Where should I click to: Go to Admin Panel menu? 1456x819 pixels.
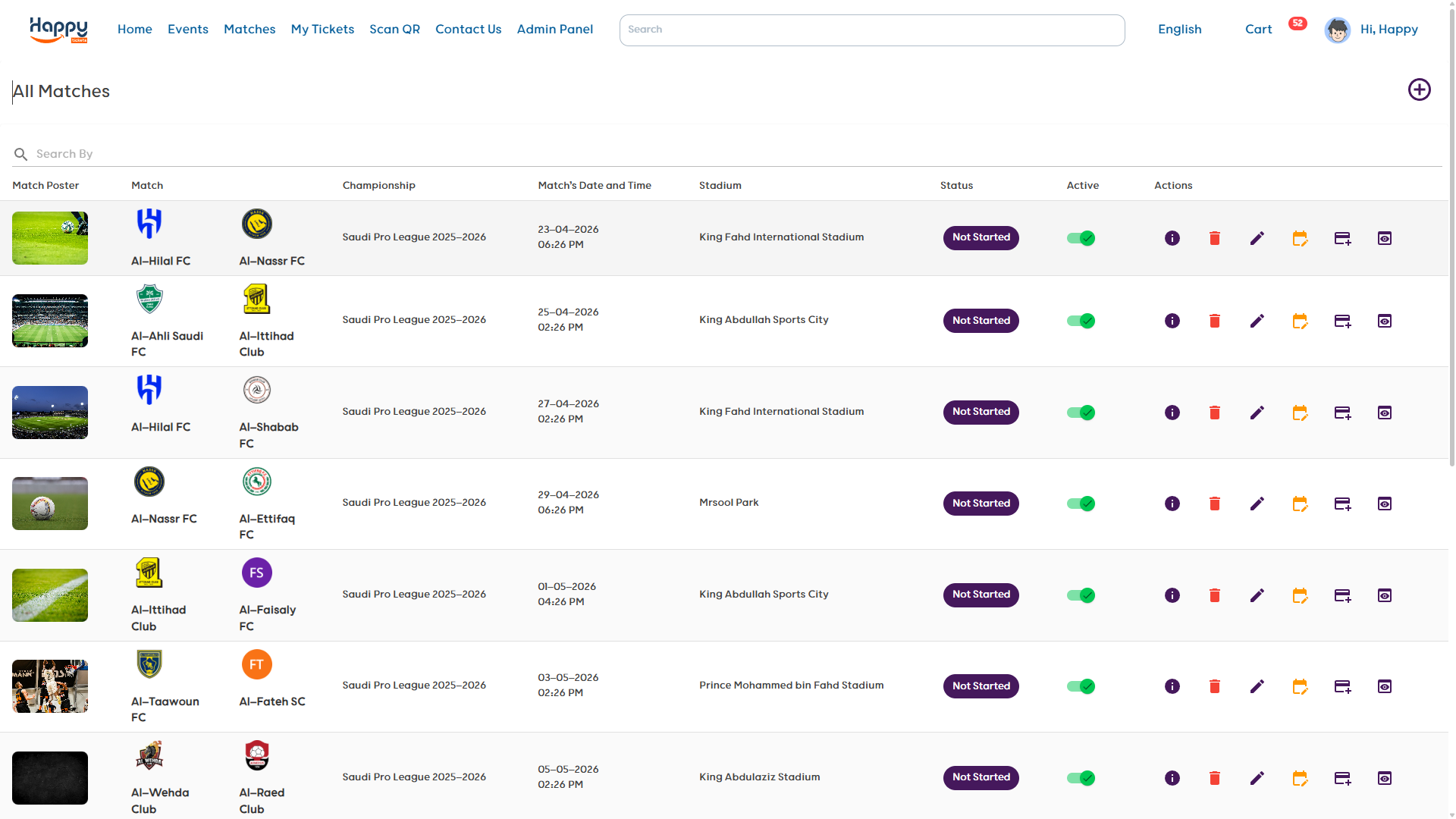click(x=554, y=30)
